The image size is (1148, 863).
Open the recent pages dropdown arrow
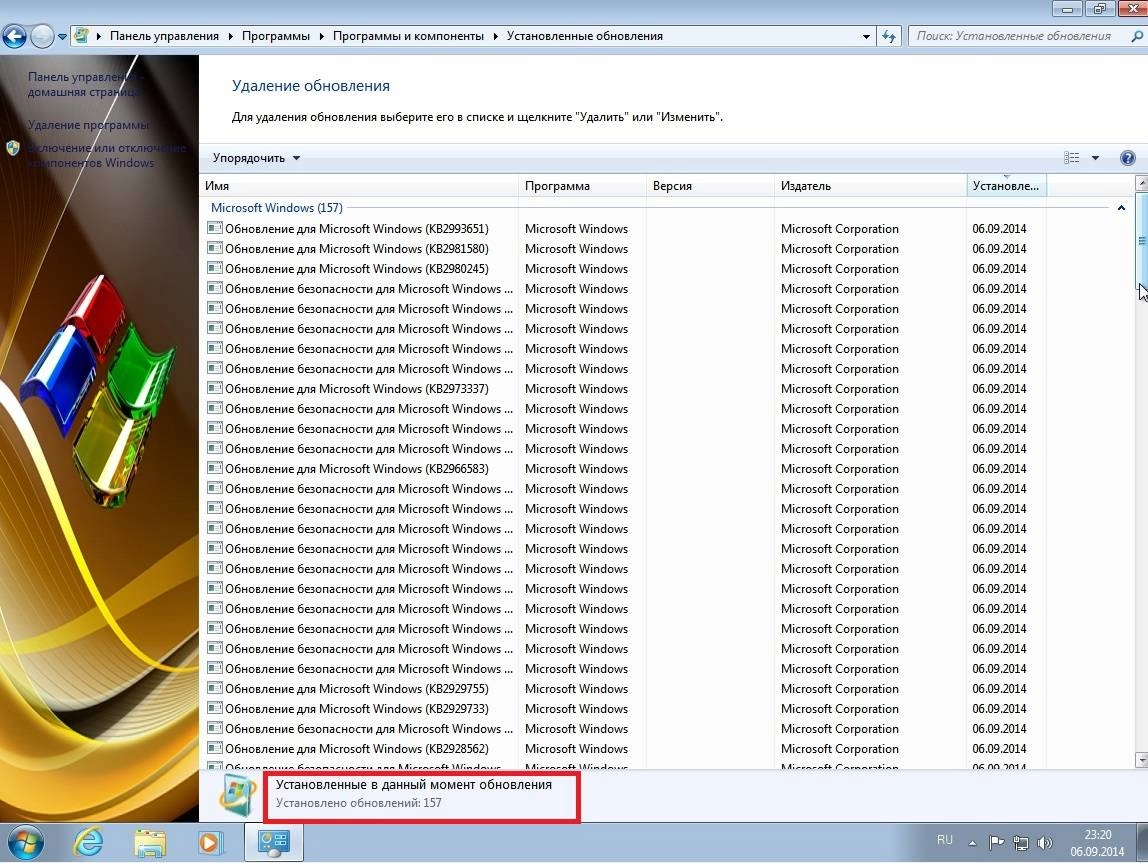pyautogui.click(x=62, y=37)
